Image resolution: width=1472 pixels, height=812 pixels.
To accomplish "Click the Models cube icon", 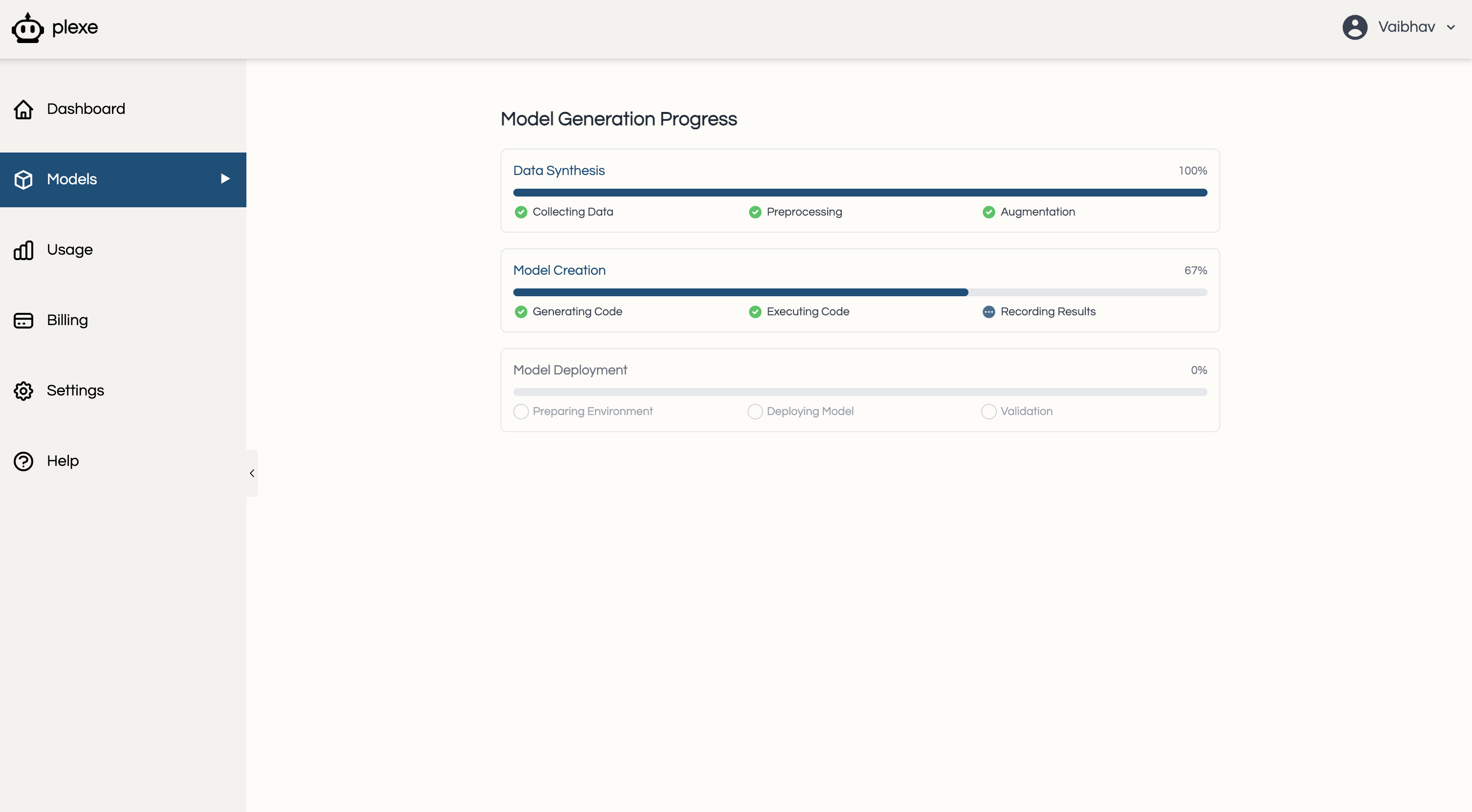I will coord(23,179).
